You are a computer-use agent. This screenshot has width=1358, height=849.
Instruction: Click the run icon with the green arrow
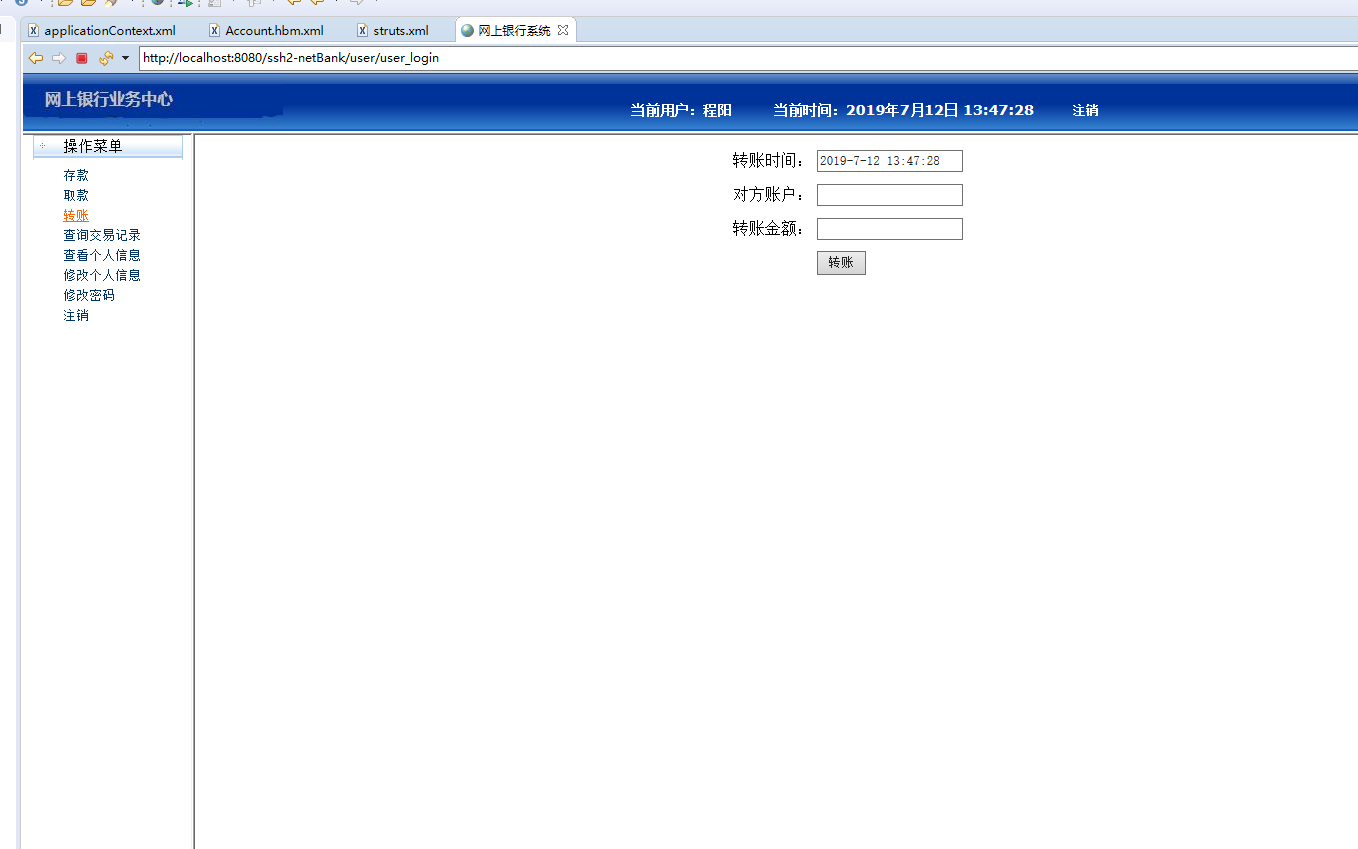pyautogui.click(x=188, y=5)
